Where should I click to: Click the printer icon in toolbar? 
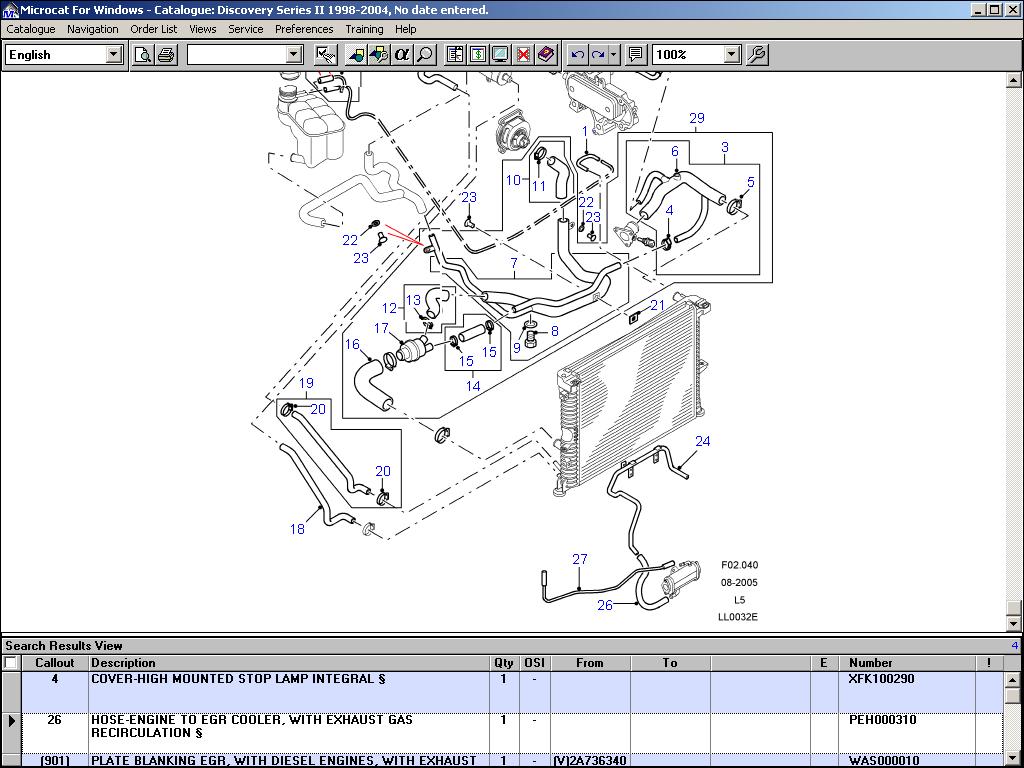tap(166, 54)
